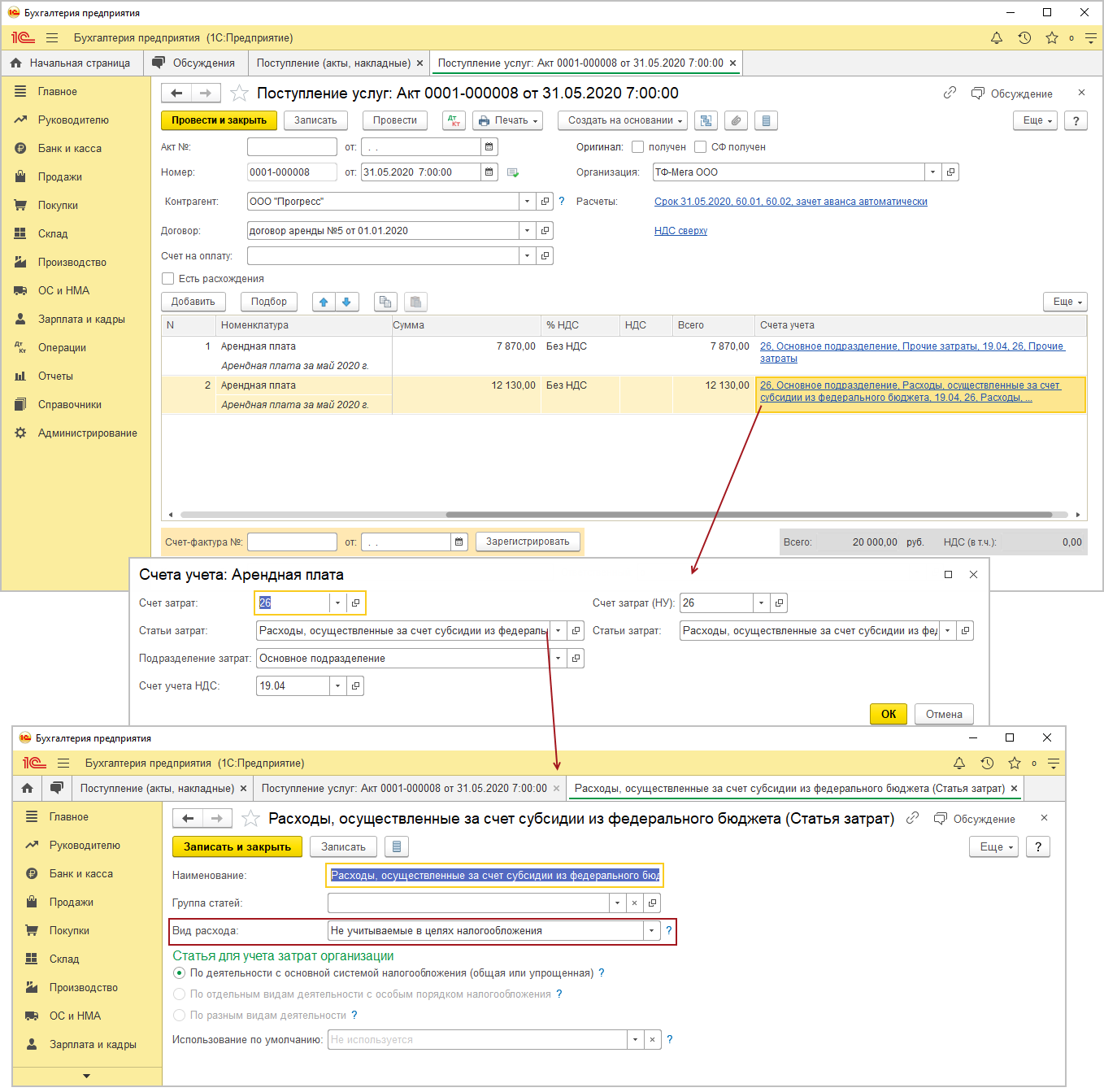Image resolution: width=1104 pixels, height=1092 pixels.
Task: Select По разным видам деятельности radio option
Action: pos(180,1016)
